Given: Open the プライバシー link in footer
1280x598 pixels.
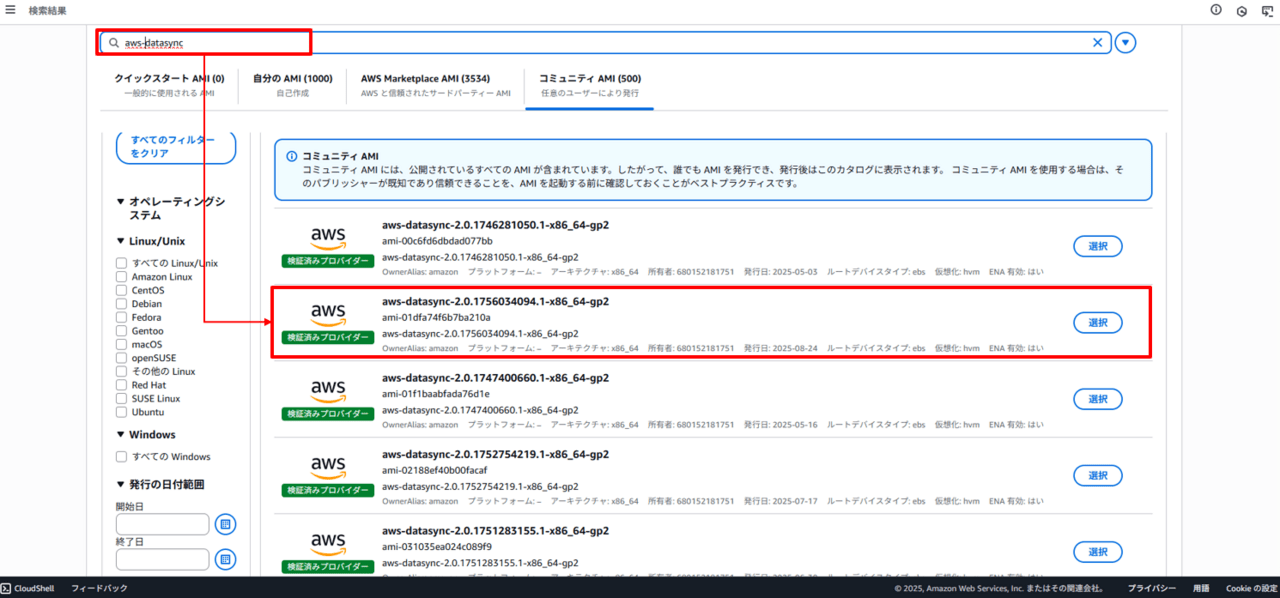Looking at the screenshot, I should coord(1151,589).
